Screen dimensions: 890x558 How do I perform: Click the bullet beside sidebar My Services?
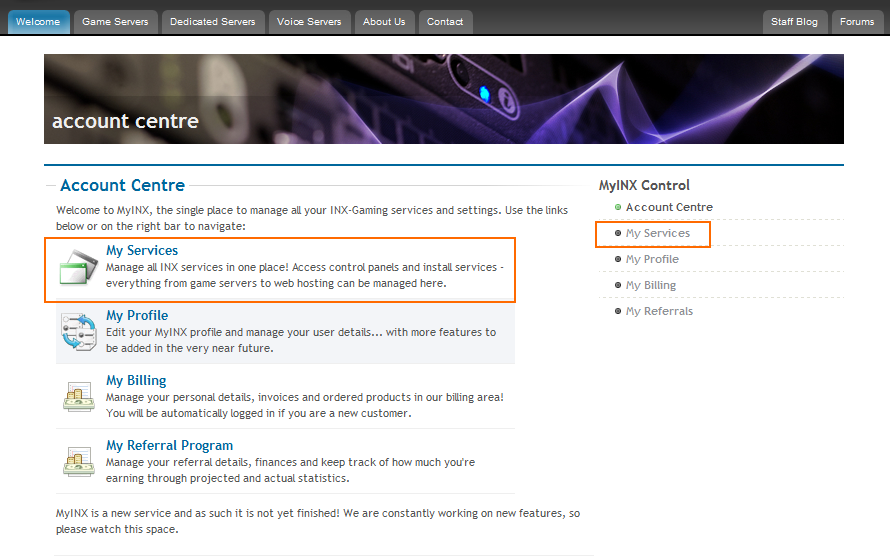pos(618,233)
